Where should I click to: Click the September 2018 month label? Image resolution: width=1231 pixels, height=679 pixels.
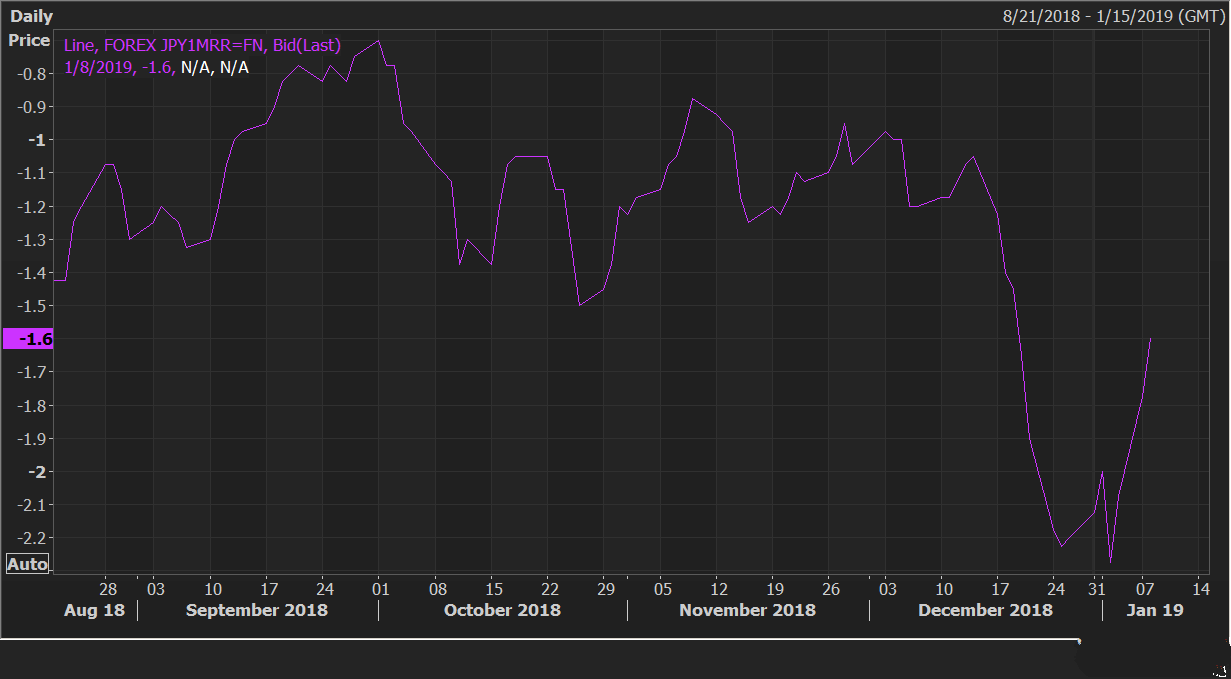[257, 610]
